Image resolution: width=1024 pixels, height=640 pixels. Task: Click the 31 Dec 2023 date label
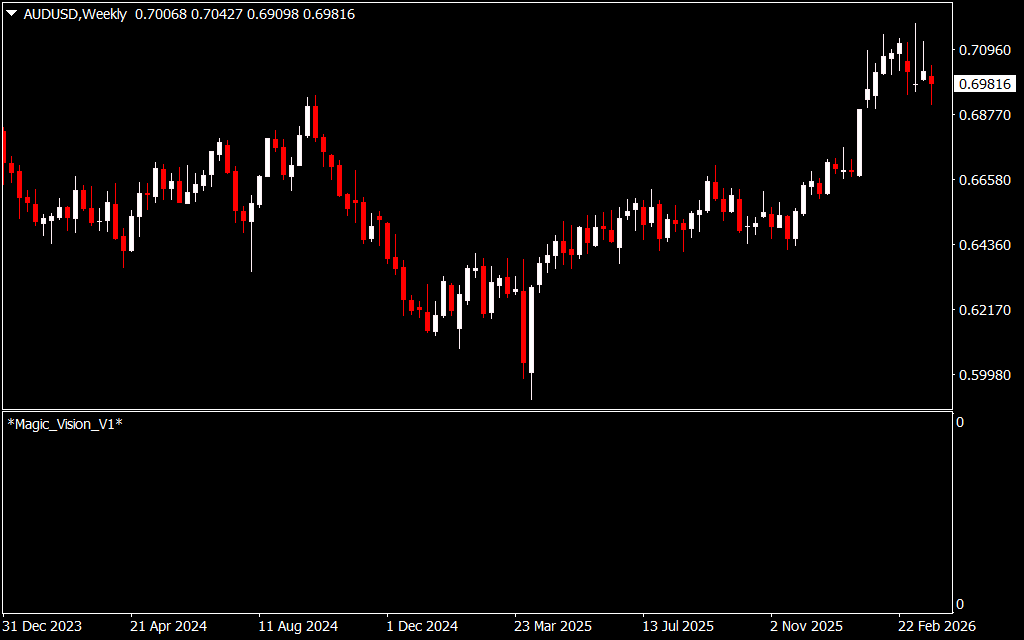[x=42, y=626]
